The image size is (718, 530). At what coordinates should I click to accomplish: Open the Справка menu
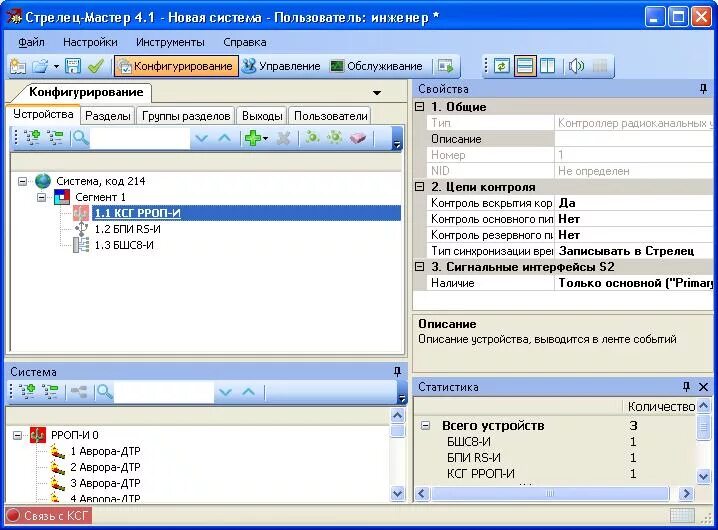(x=245, y=42)
